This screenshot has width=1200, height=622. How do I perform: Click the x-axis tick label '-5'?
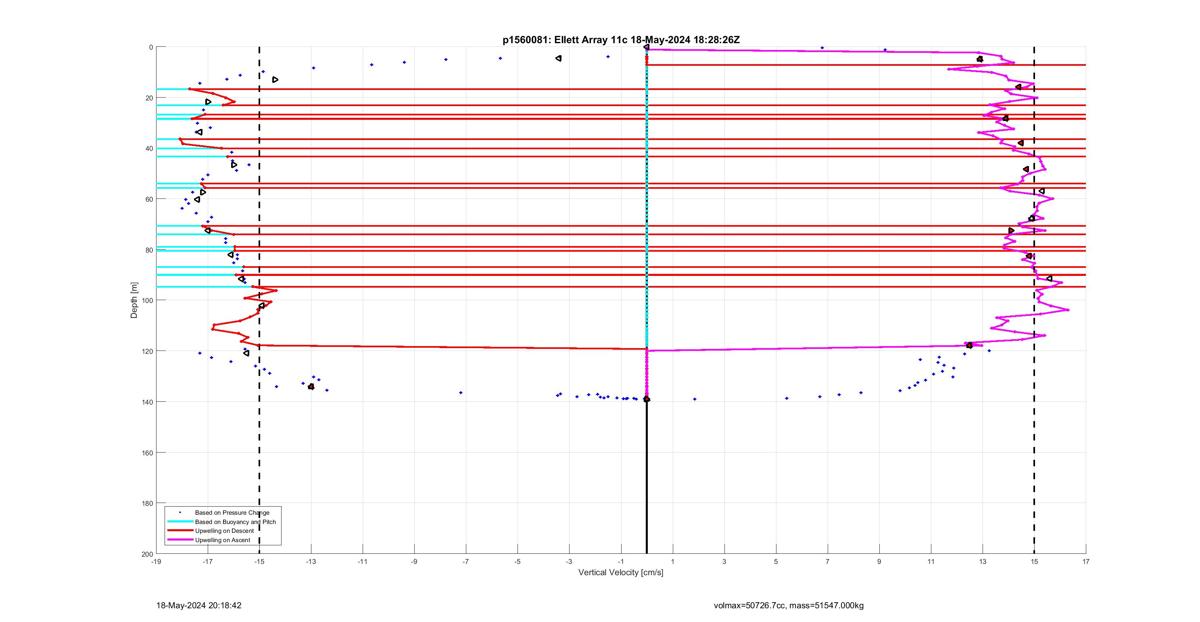tap(518, 562)
